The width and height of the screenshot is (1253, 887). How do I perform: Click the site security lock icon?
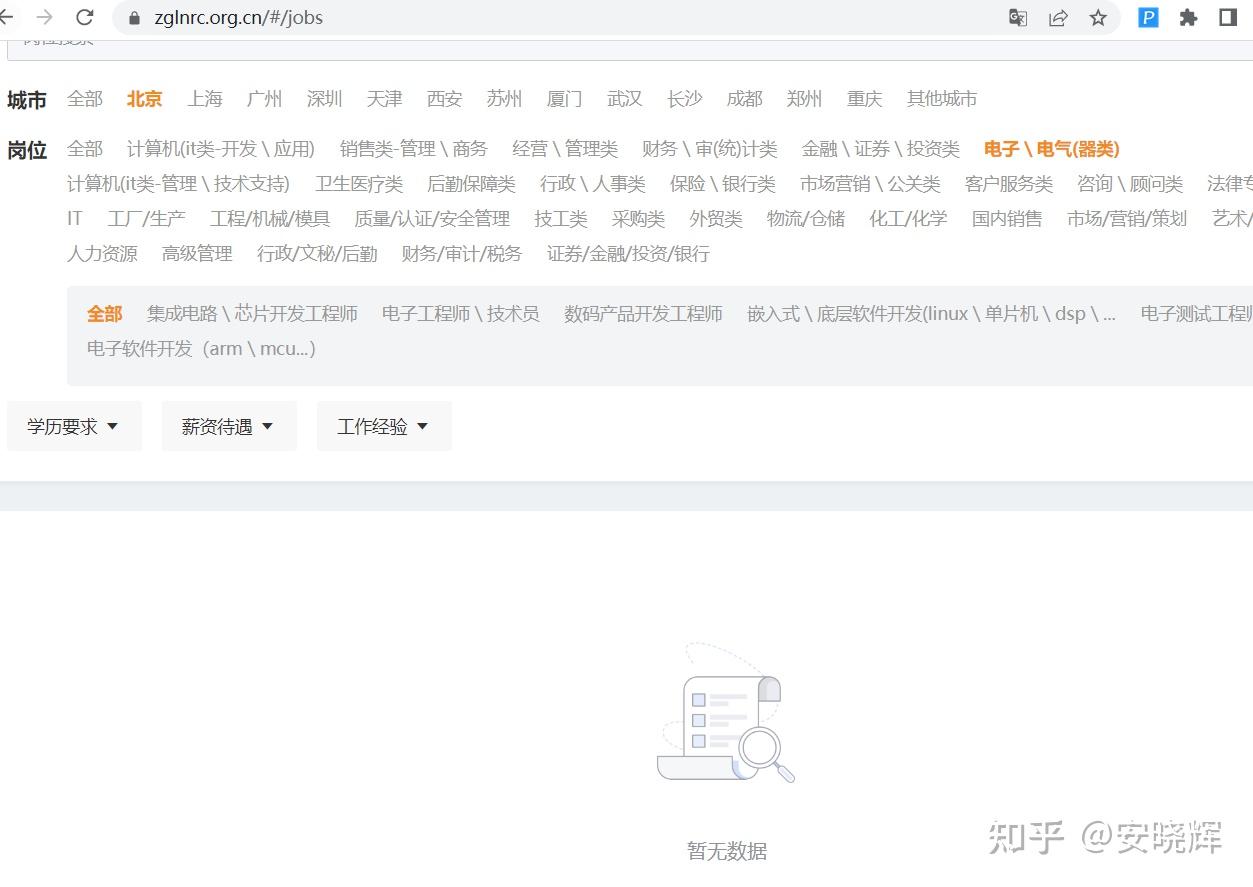pyautogui.click(x=134, y=17)
